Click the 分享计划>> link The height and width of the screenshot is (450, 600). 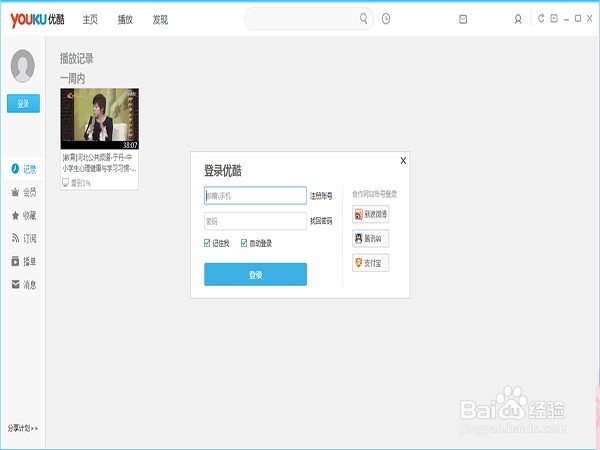(x=23, y=428)
